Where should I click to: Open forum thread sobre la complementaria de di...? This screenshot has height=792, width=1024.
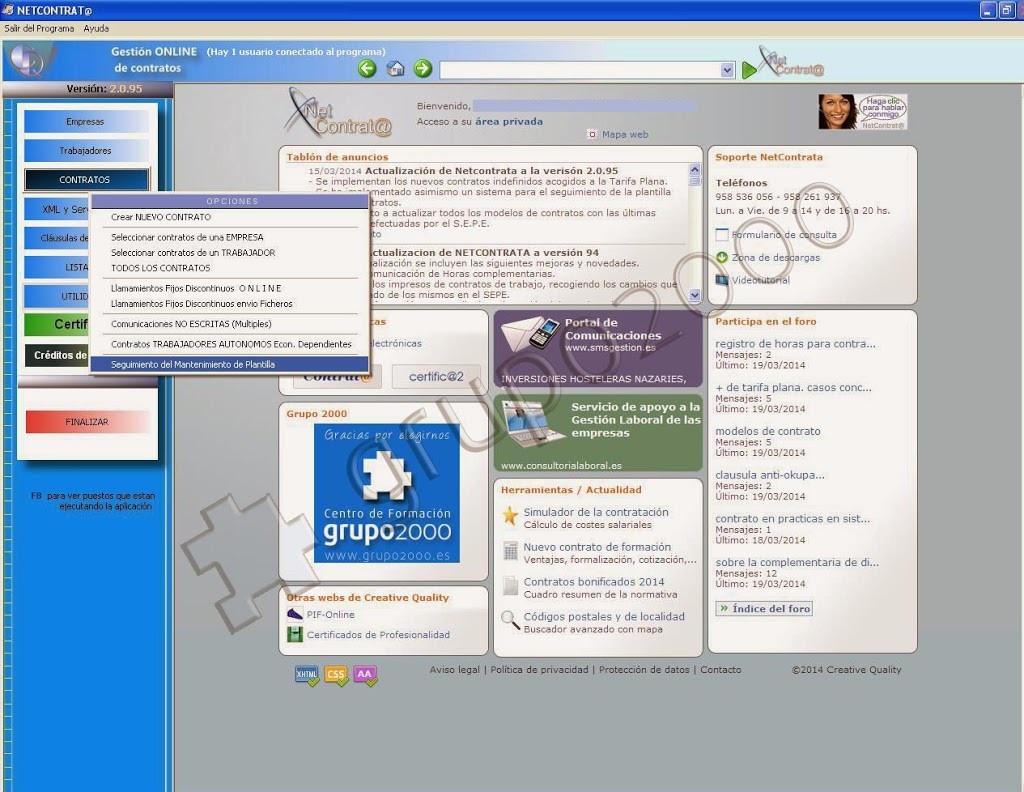[x=797, y=562]
